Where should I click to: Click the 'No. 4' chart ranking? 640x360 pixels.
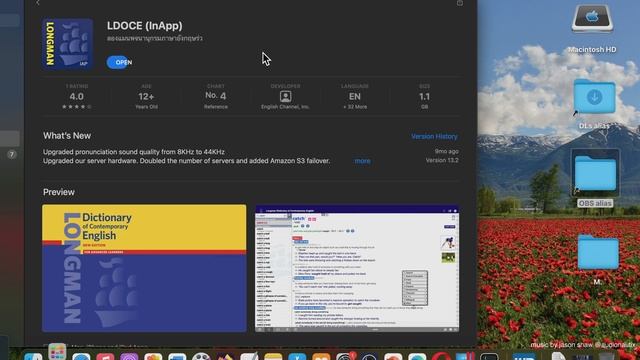(216, 96)
